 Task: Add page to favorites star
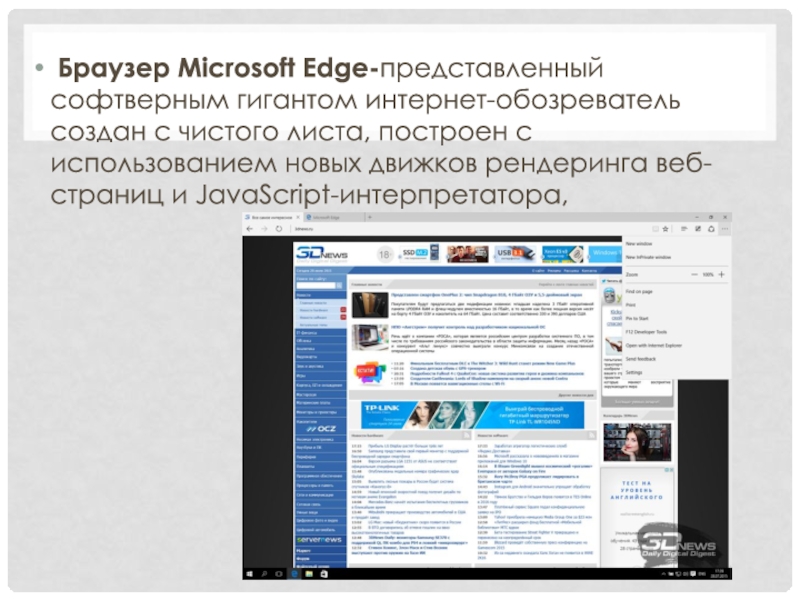pos(665,229)
